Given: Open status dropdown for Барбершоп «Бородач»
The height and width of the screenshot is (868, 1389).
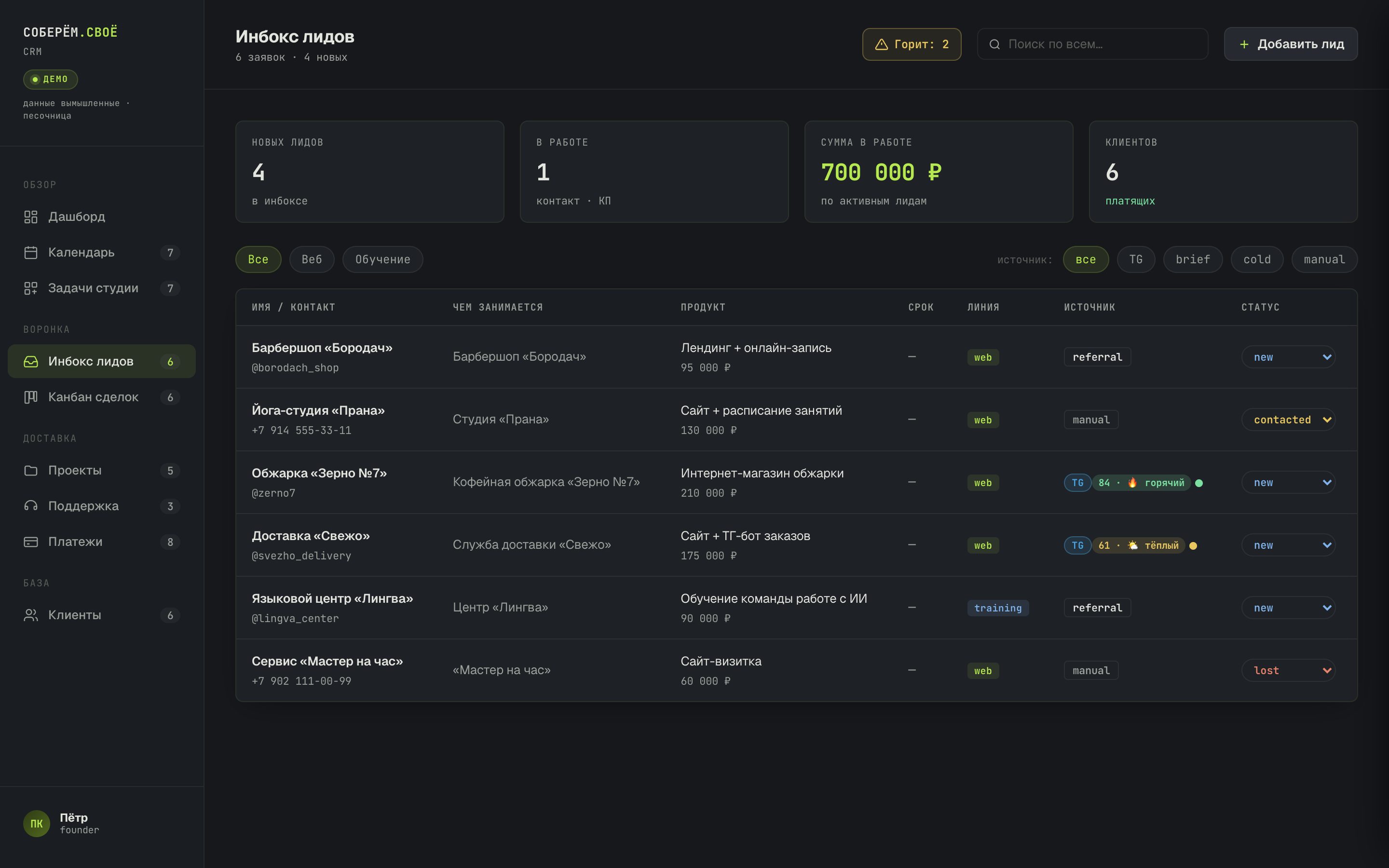Looking at the screenshot, I should pyautogui.click(x=1288, y=357).
